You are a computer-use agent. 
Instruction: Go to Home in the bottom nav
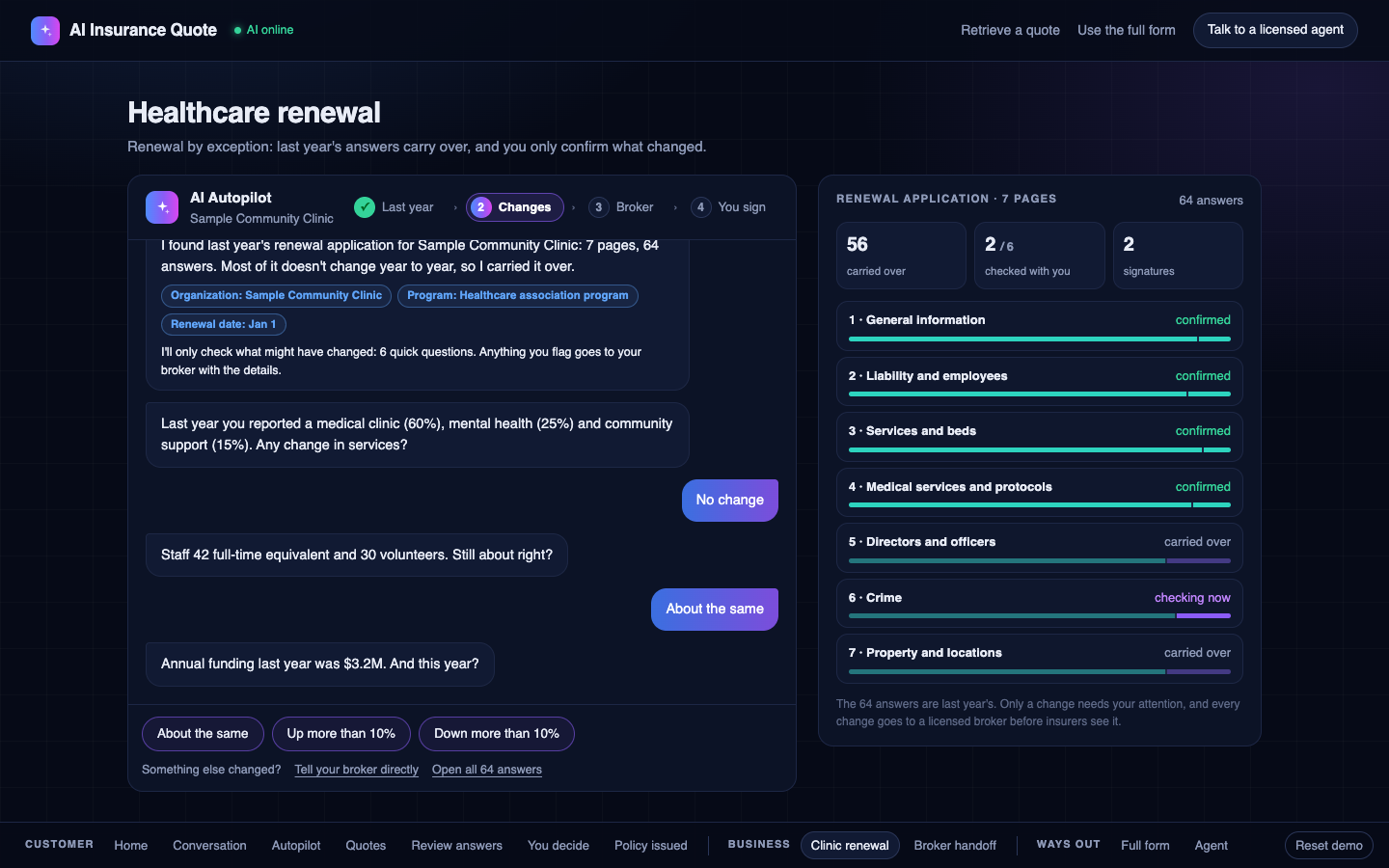[x=131, y=846]
